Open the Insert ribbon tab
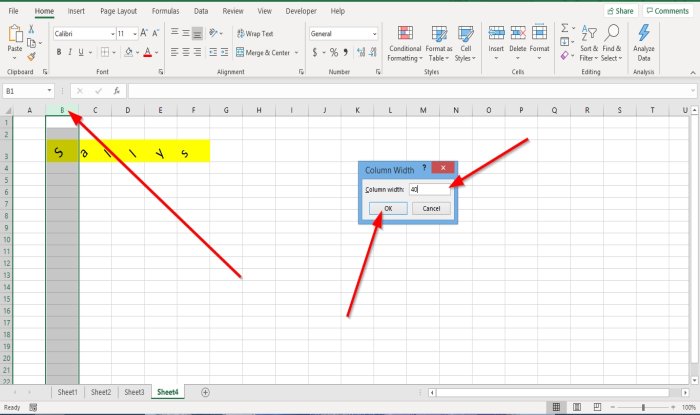The image size is (700, 415). [x=76, y=11]
